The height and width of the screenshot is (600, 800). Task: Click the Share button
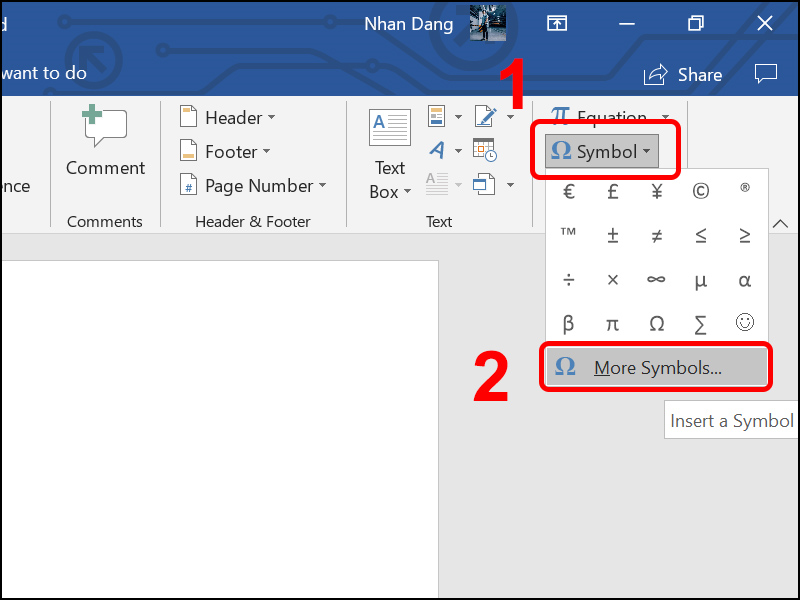coord(683,74)
